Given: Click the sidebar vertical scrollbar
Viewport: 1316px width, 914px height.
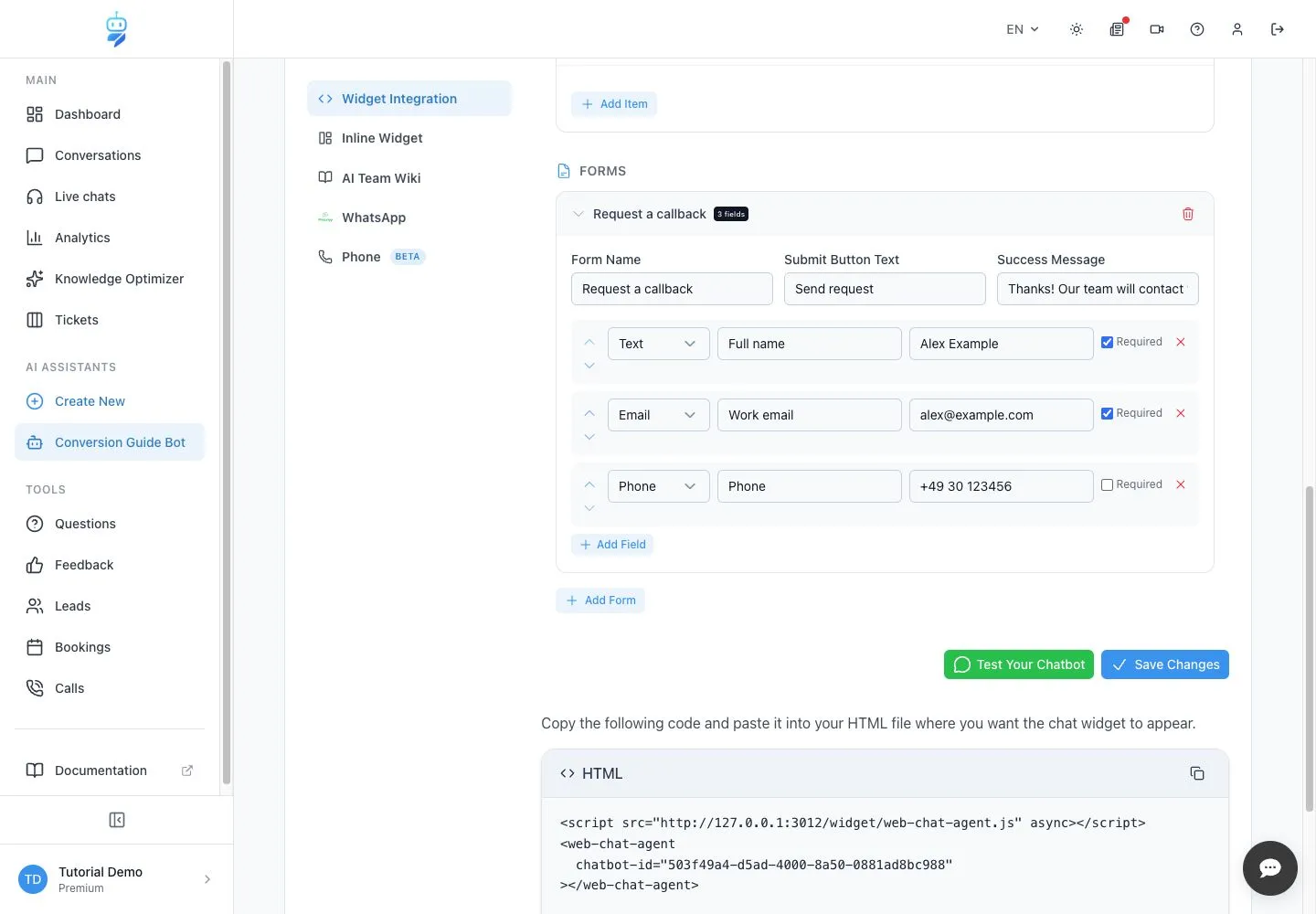Looking at the screenshot, I should click(x=227, y=420).
